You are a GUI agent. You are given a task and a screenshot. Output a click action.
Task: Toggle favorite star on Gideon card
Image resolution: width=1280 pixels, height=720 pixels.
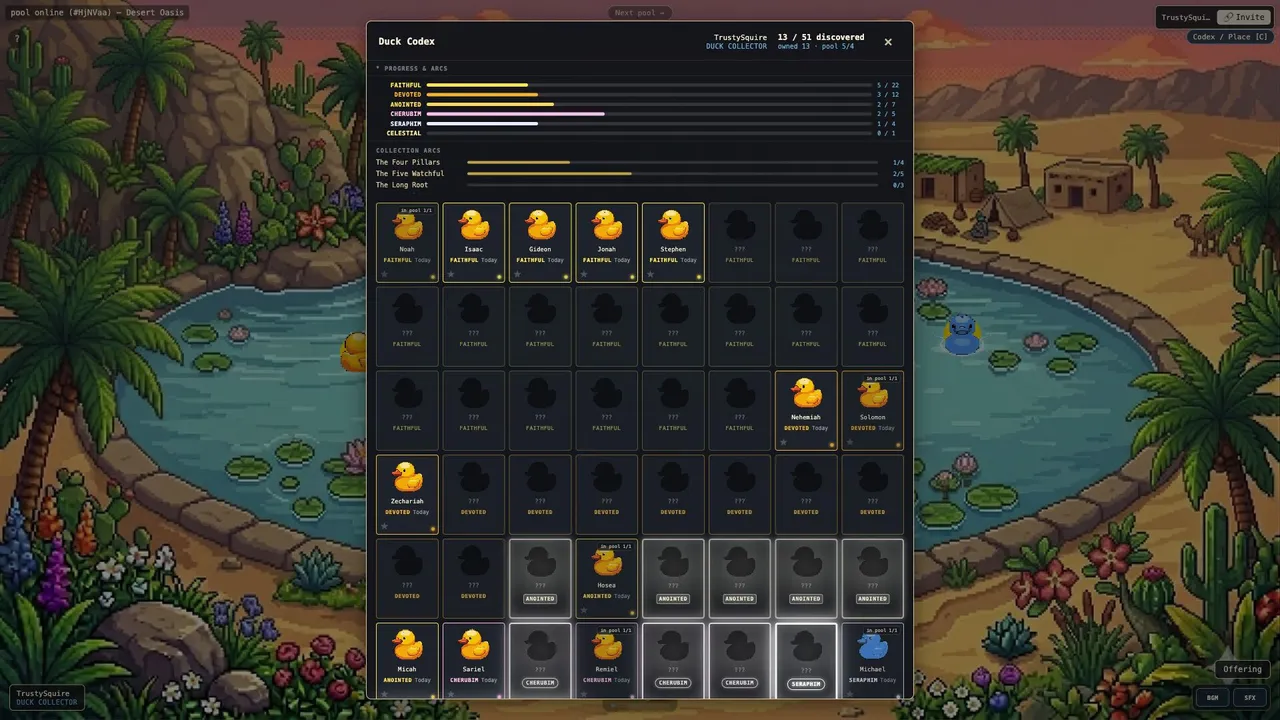pyautogui.click(x=517, y=274)
